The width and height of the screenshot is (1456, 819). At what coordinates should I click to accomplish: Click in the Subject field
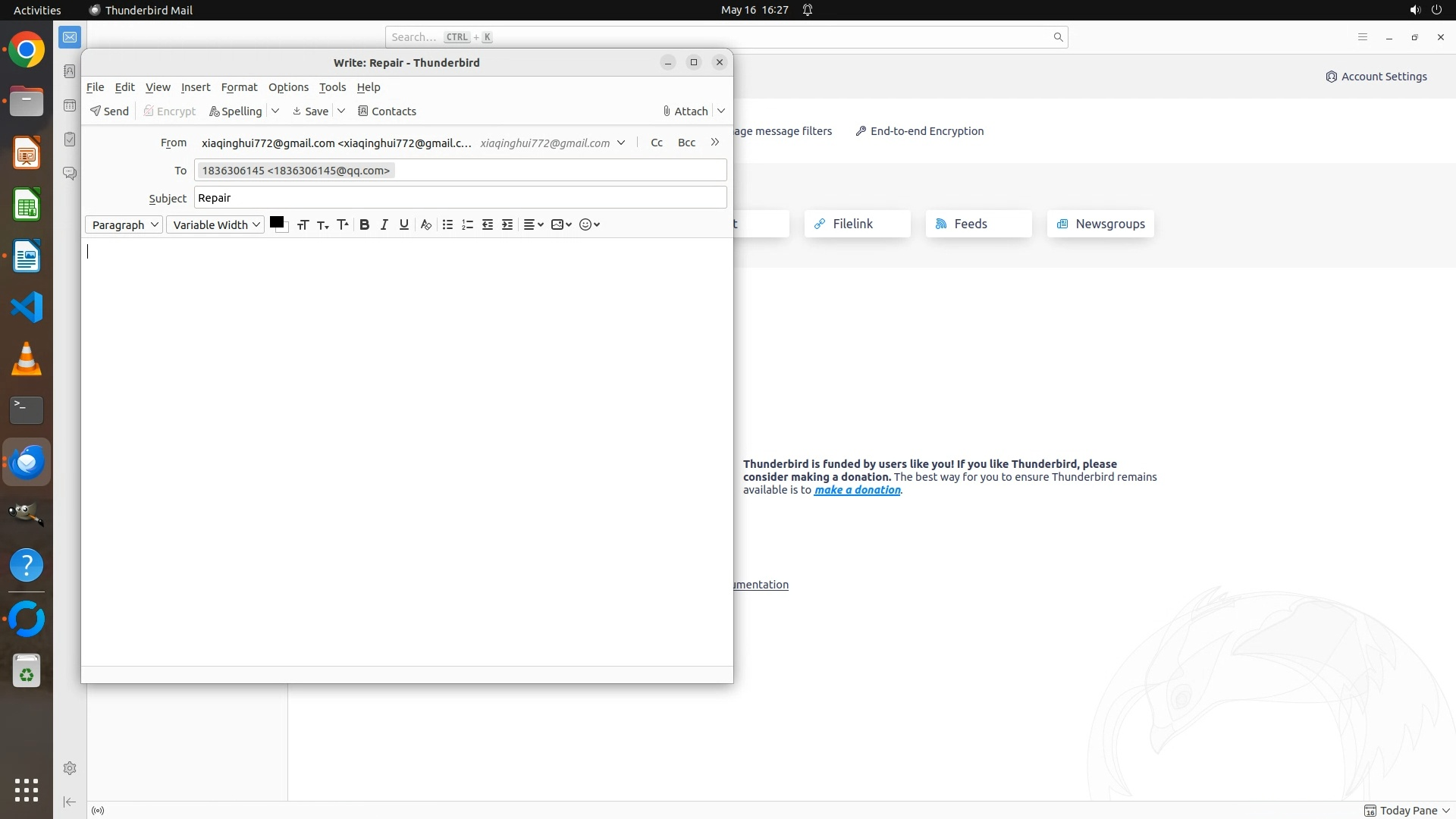[x=460, y=198]
